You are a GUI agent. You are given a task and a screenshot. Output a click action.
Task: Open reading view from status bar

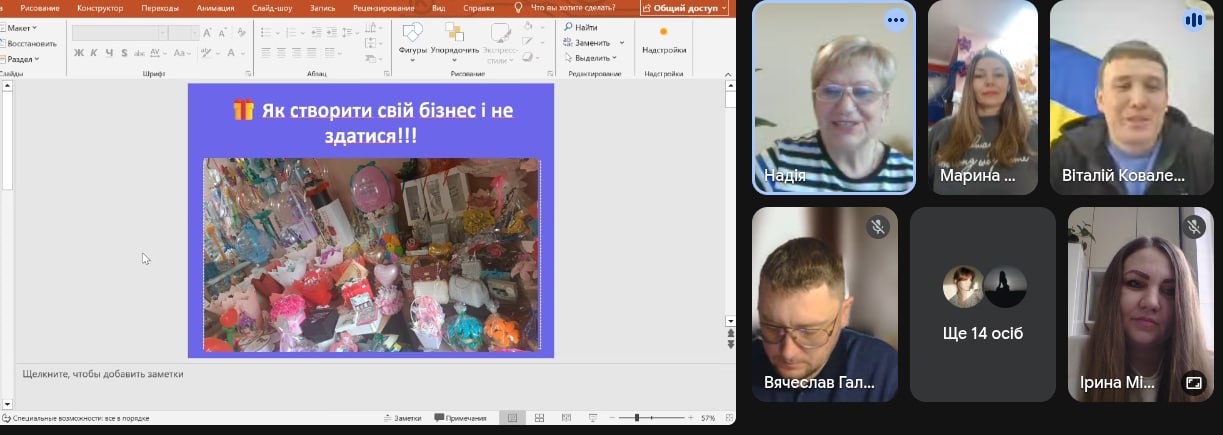pyautogui.click(x=565, y=418)
